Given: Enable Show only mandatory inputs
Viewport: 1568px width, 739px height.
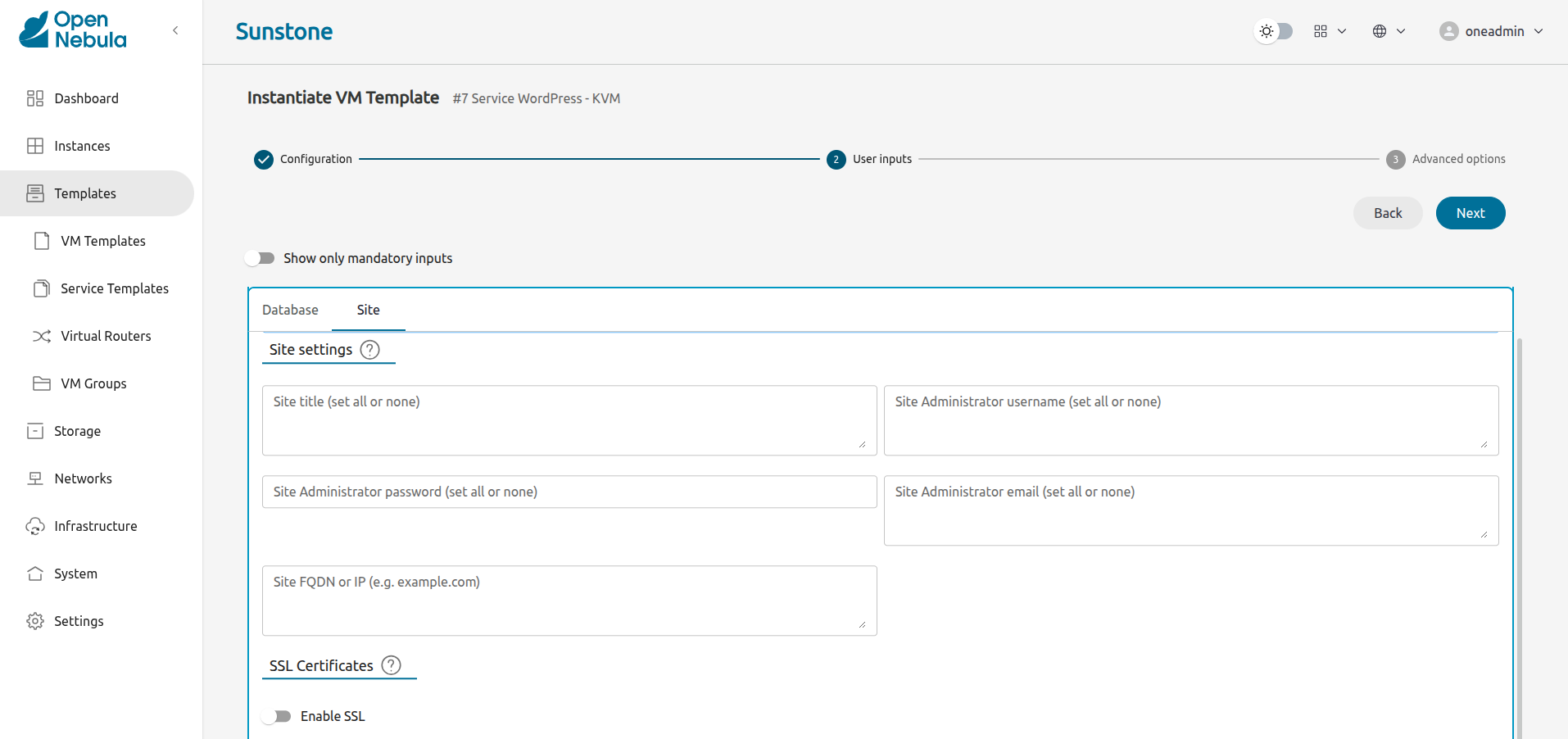Looking at the screenshot, I should tap(261, 258).
